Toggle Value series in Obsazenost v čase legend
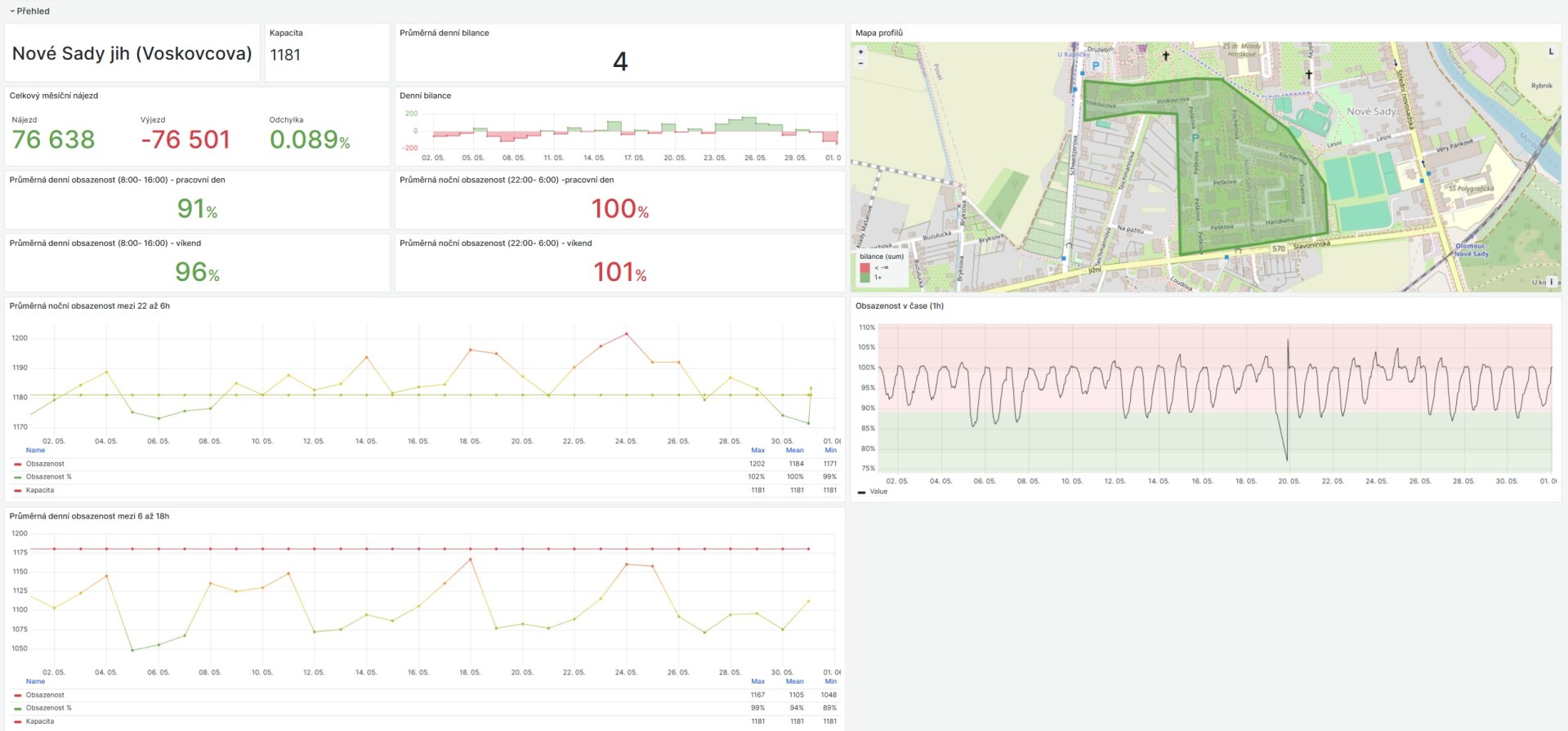Viewport: 1568px width, 731px height. pyautogui.click(x=878, y=492)
